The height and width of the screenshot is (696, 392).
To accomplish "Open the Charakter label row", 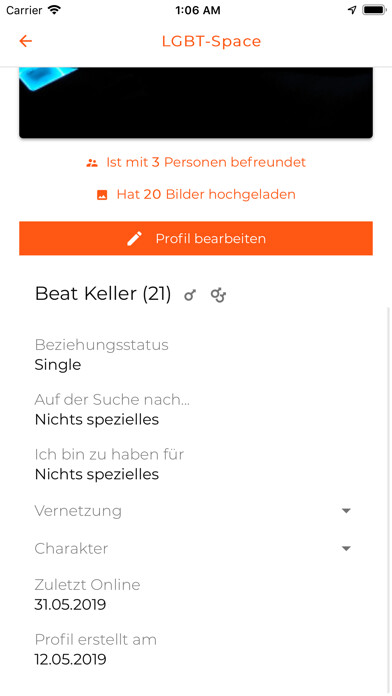I will click(193, 549).
